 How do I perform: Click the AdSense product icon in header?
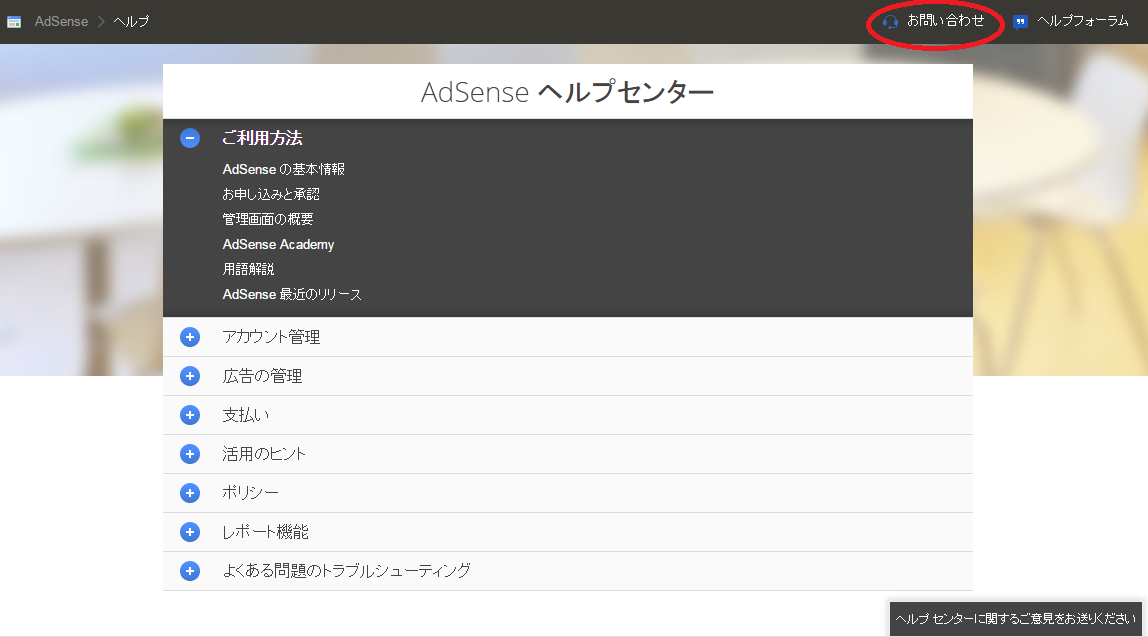14,22
